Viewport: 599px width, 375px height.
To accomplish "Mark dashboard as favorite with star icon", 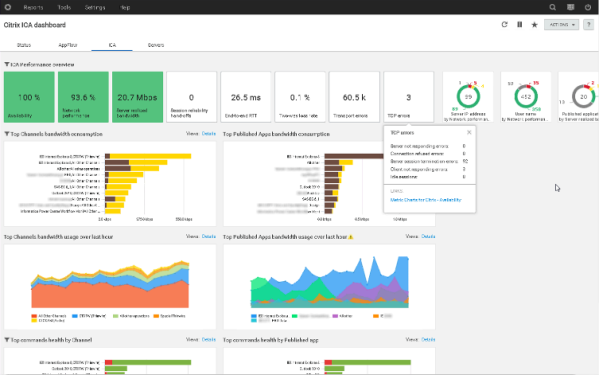I will pos(534,24).
